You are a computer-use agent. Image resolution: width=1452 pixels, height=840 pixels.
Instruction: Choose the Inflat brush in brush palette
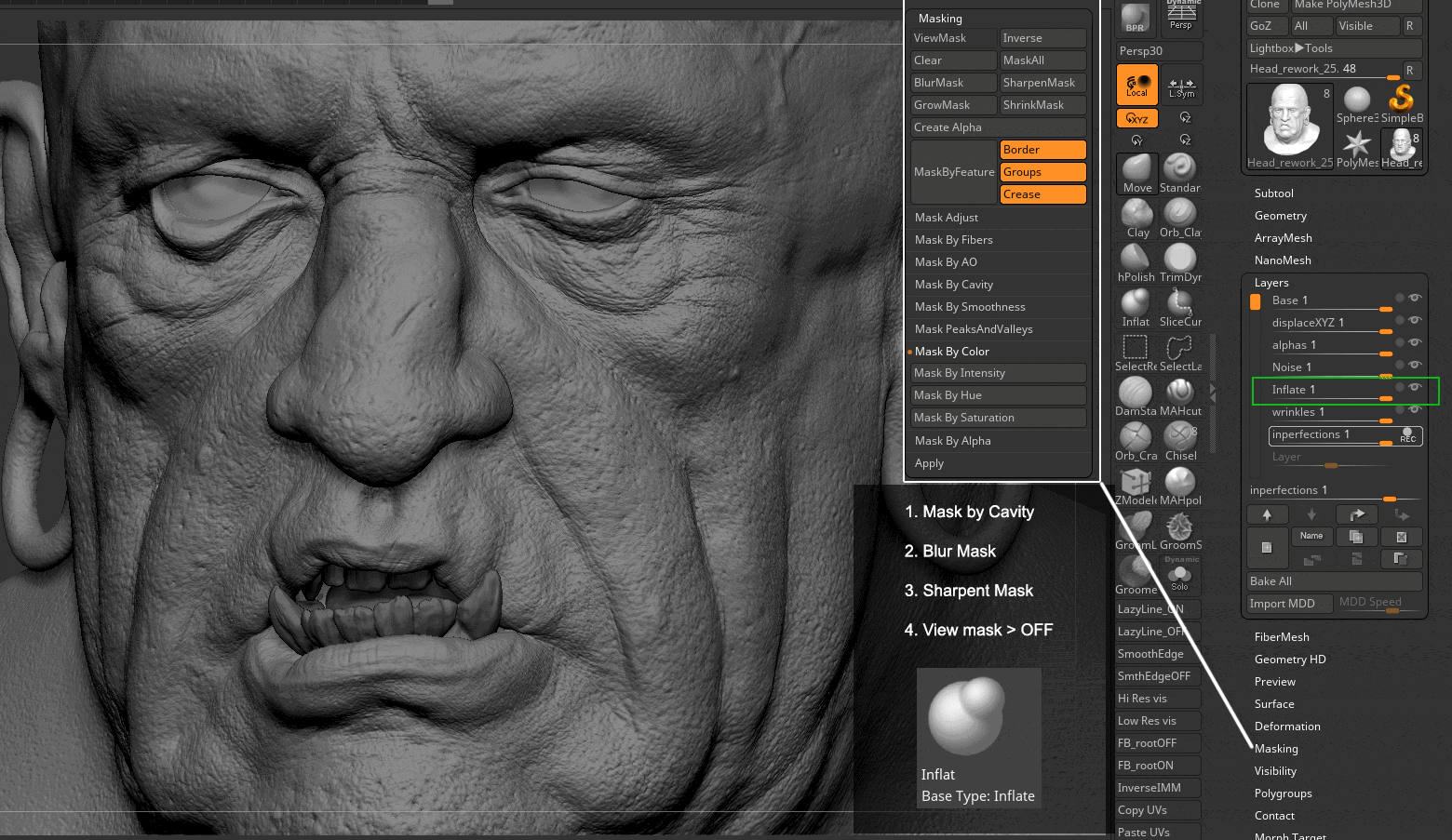coord(1136,308)
